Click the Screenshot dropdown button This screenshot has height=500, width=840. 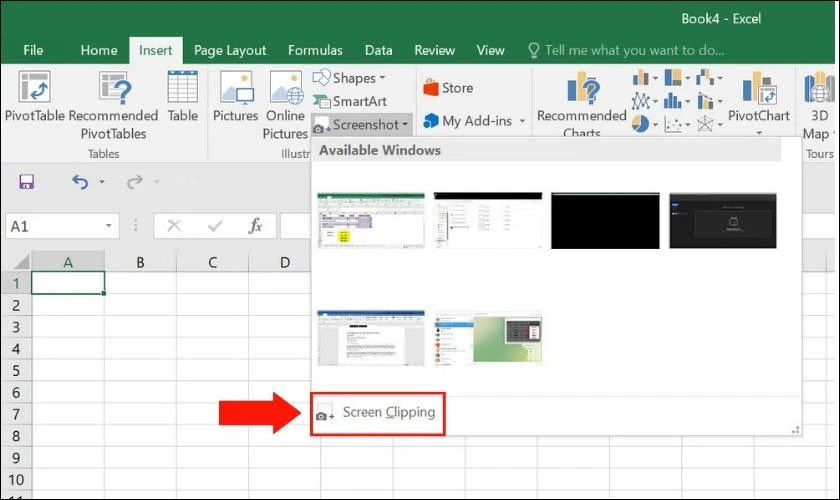pyautogui.click(x=362, y=124)
